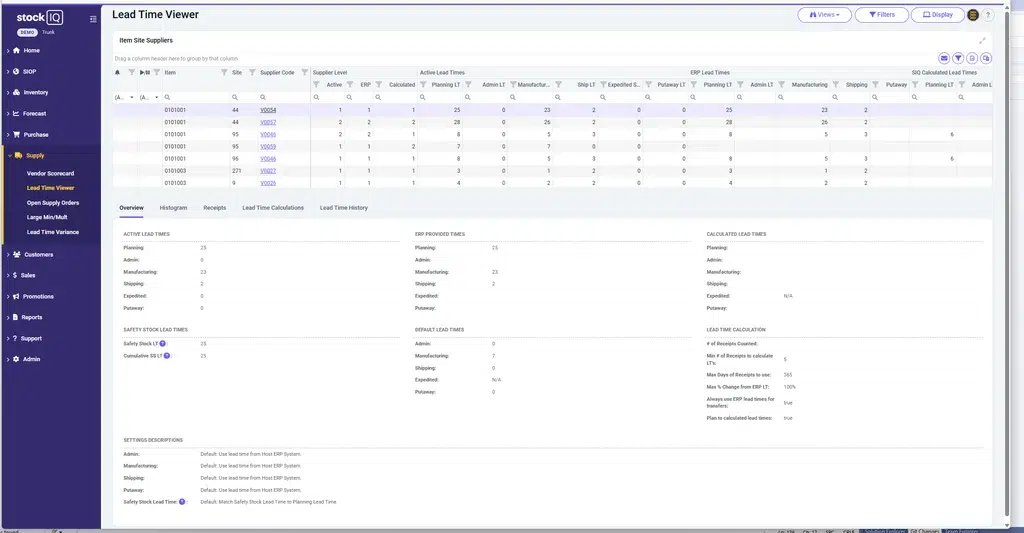Click the Purchase cart sidebar icon
Screen dimensions: 1024x533
coord(16,135)
